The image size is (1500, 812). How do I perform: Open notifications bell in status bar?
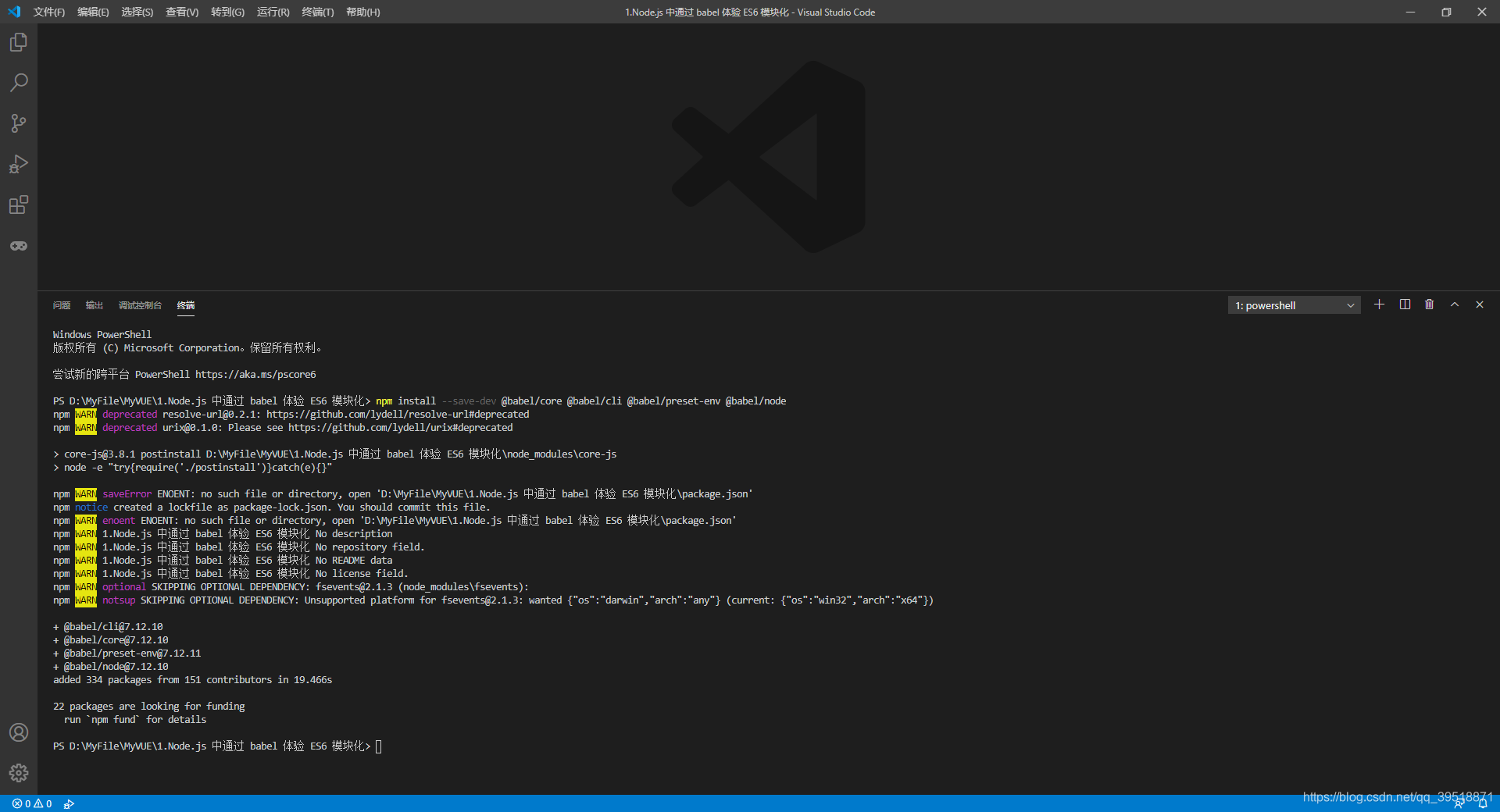[1482, 804]
